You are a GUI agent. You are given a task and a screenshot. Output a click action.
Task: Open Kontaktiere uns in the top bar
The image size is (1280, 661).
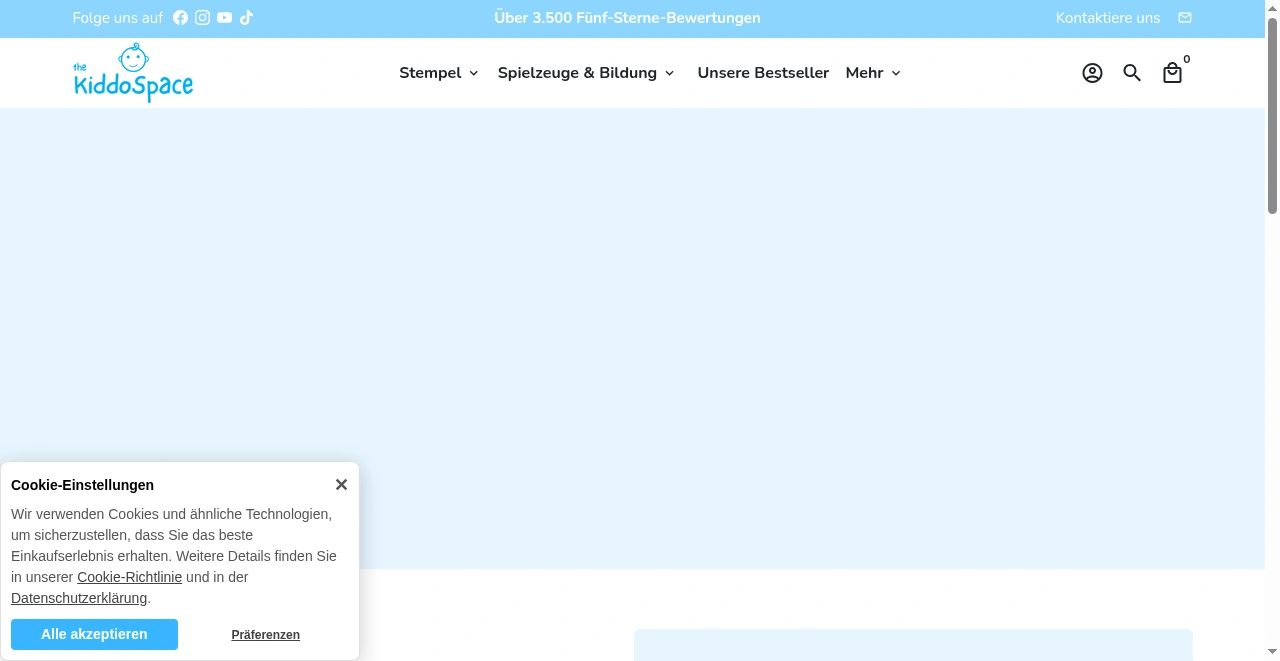coord(1107,17)
